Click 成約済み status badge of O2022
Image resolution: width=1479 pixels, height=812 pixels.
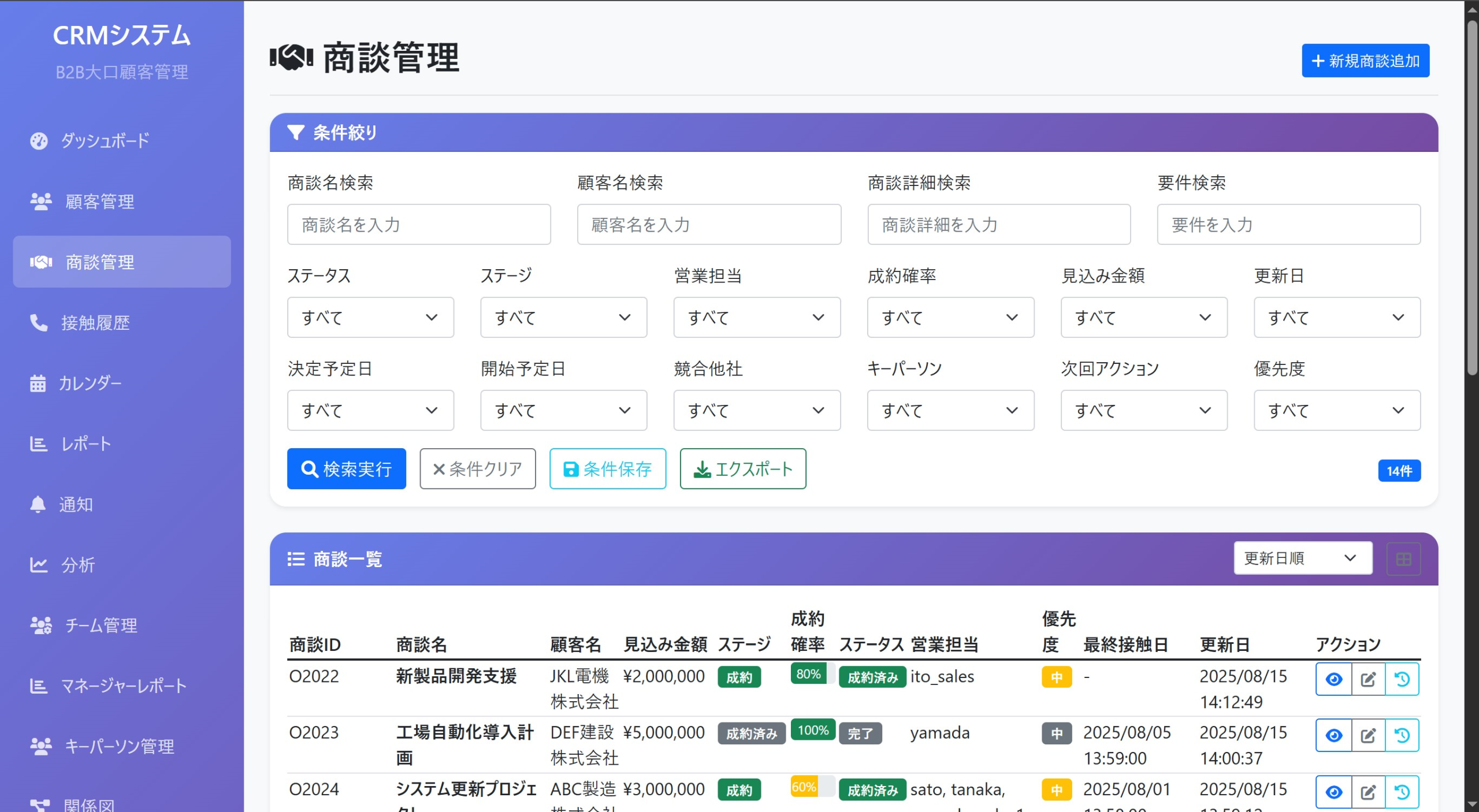point(872,677)
